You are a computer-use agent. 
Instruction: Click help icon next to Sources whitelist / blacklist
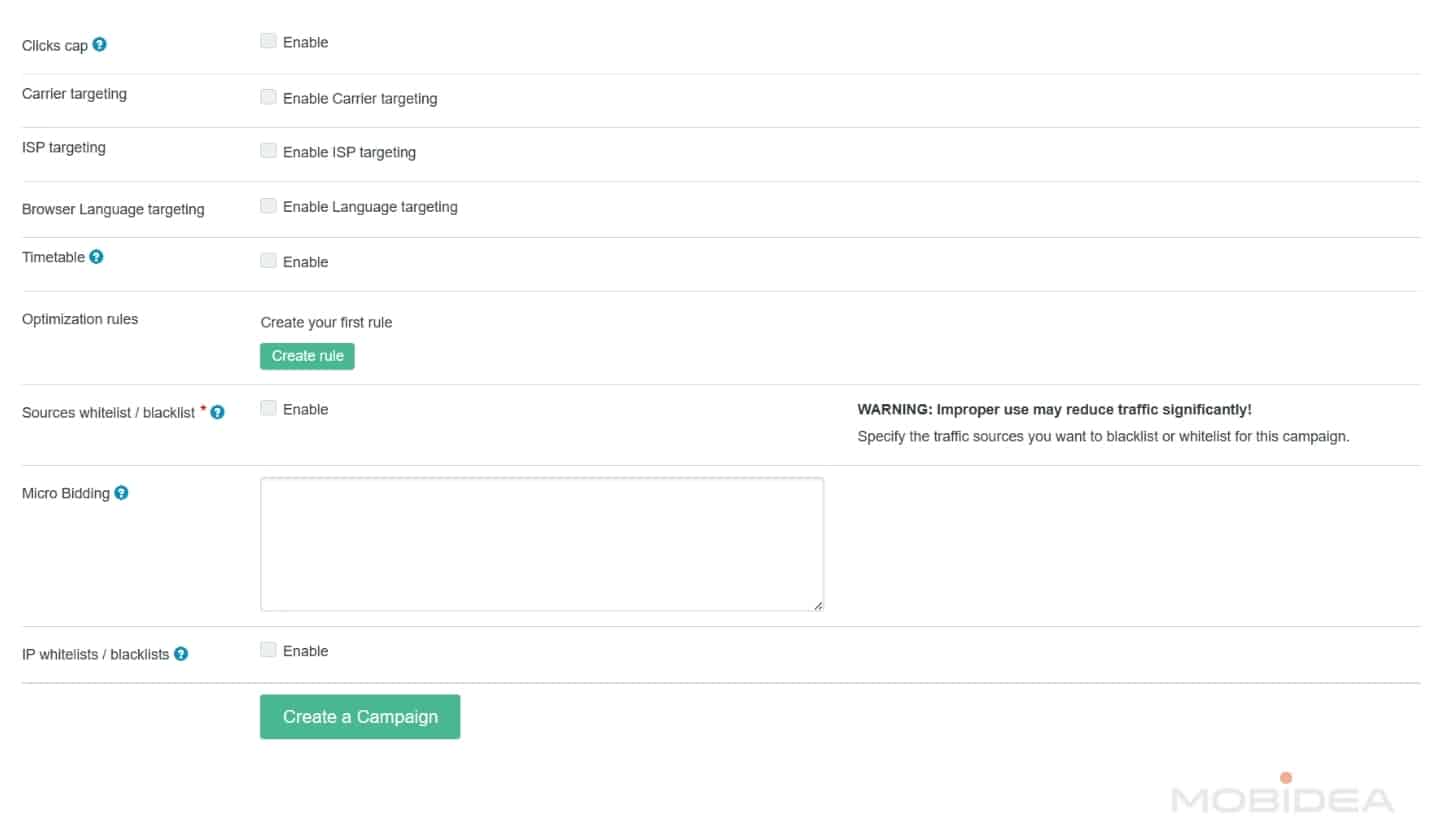click(218, 412)
